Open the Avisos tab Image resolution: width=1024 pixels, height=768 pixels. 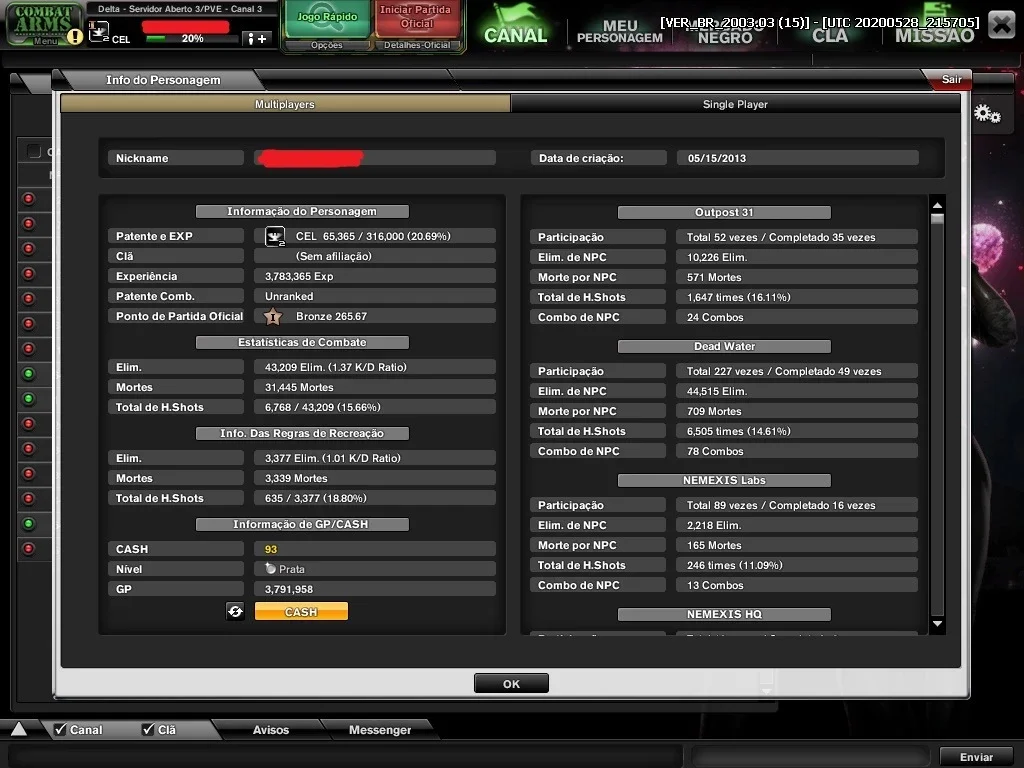tap(270, 729)
